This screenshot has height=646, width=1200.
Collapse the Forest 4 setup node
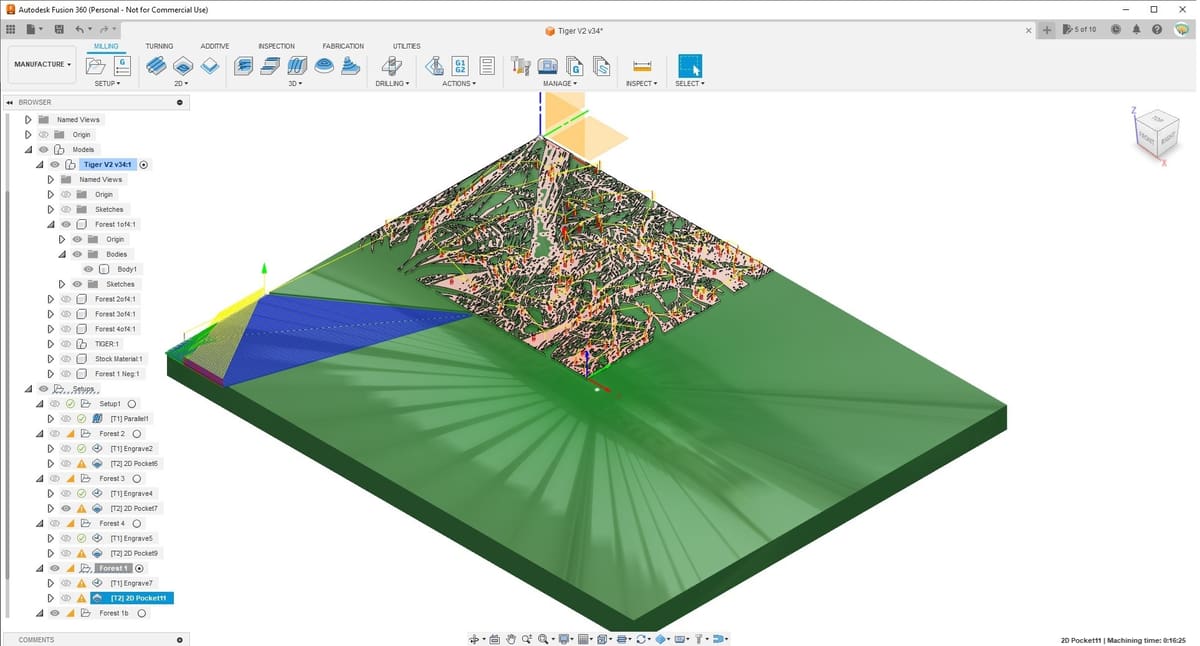[39, 523]
